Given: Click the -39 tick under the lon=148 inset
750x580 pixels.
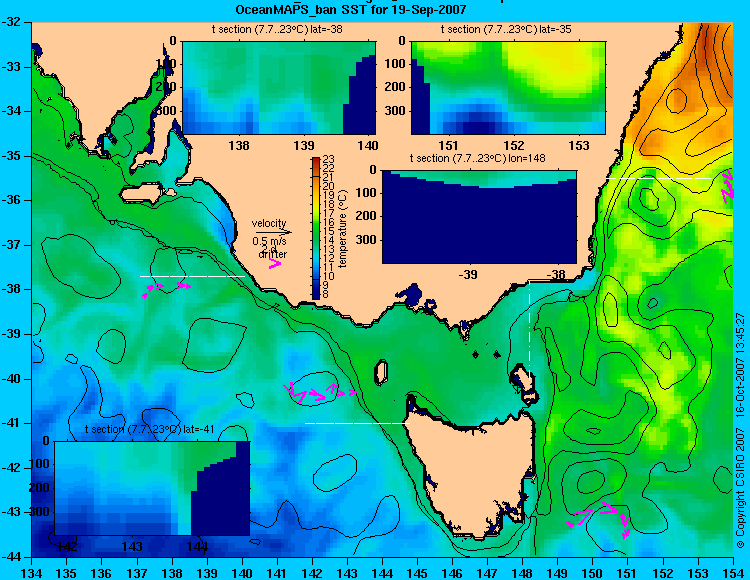Looking at the screenshot, I should 468,274.
